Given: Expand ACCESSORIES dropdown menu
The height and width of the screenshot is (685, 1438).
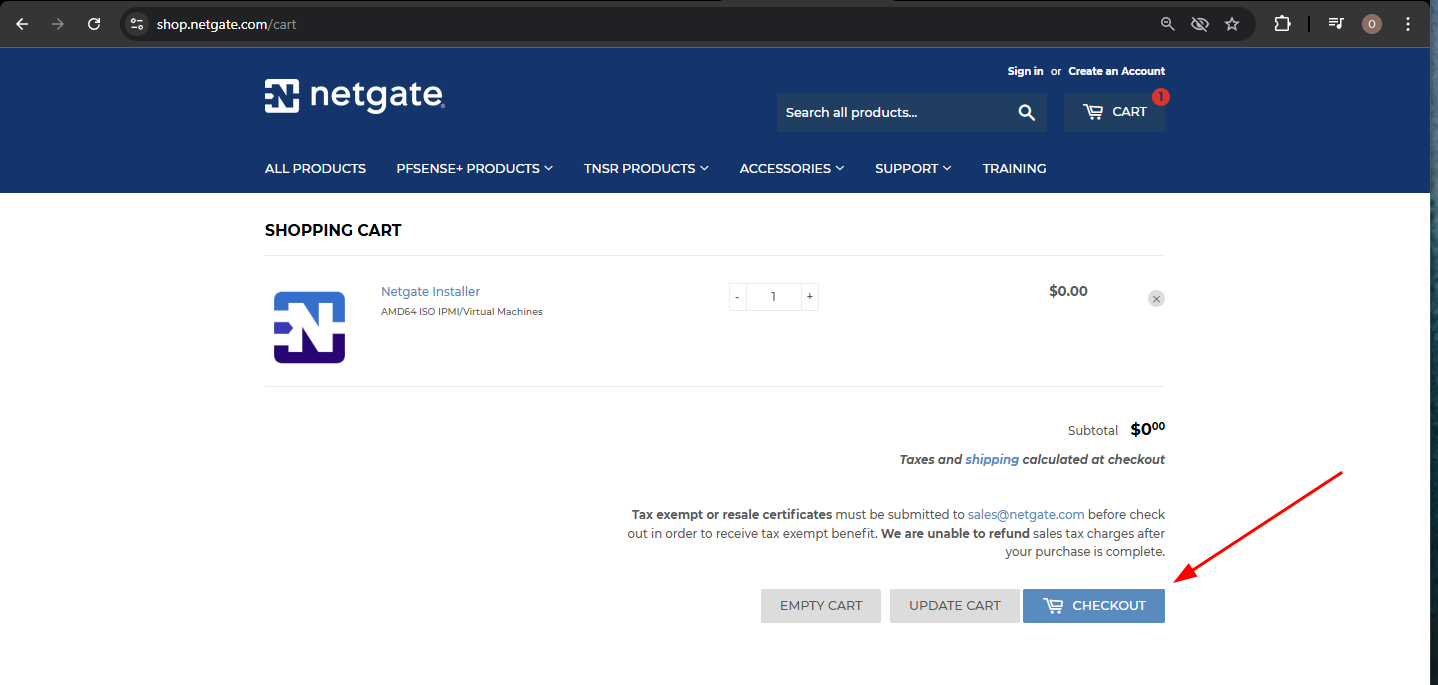Looking at the screenshot, I should [792, 168].
